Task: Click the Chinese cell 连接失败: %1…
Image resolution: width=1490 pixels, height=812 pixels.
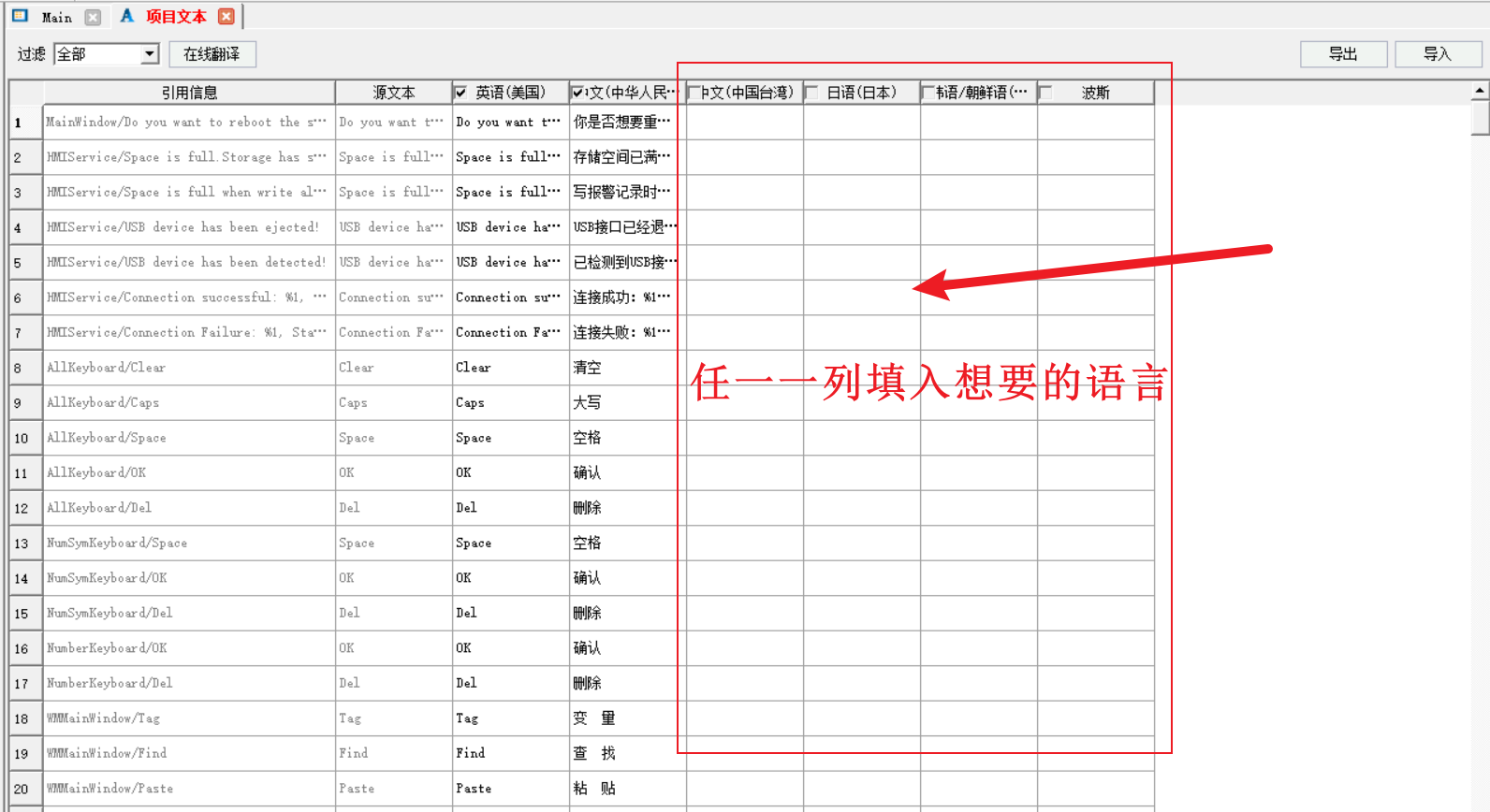Action: tap(627, 333)
